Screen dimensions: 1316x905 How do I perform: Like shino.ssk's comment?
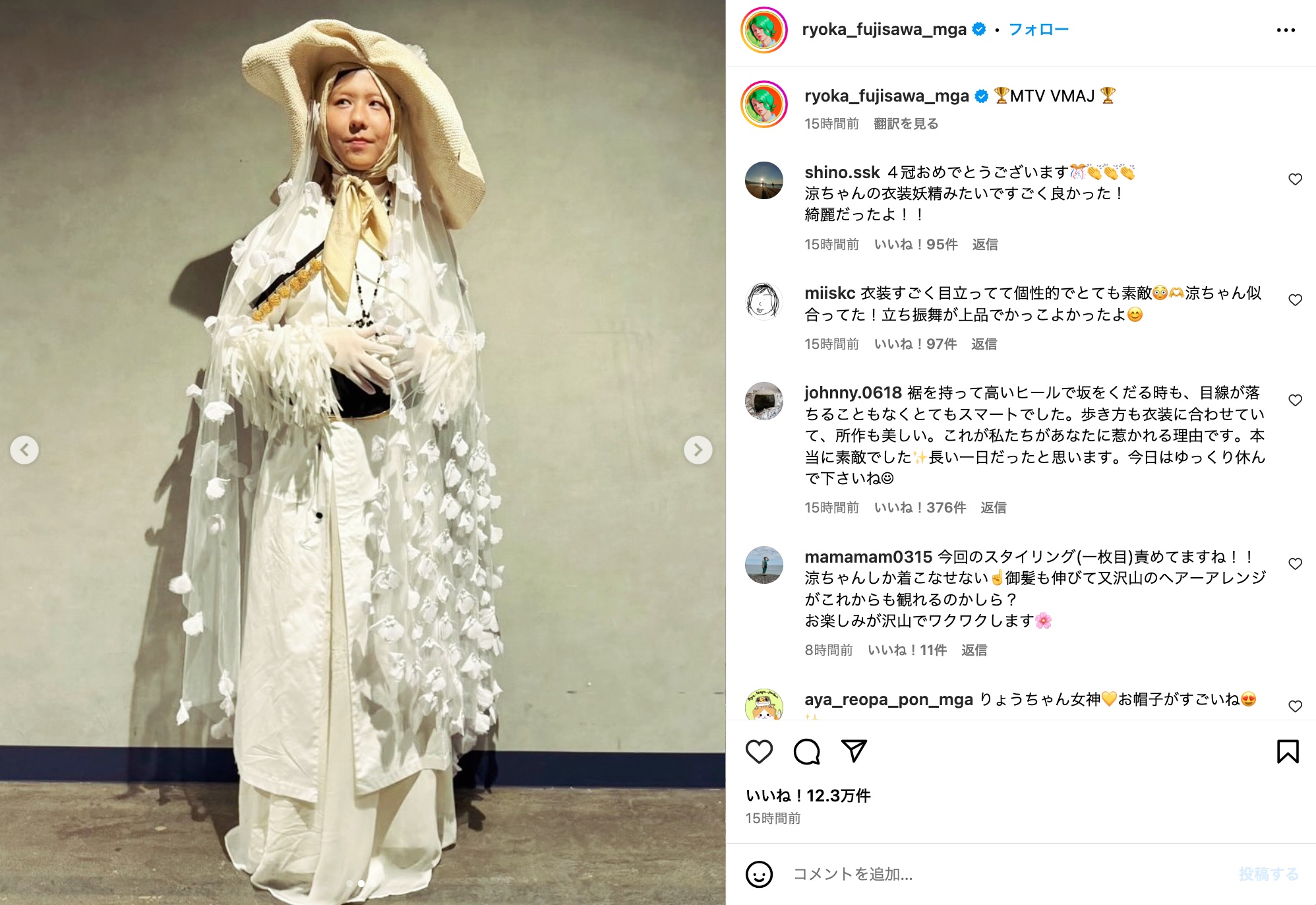[x=1295, y=179]
